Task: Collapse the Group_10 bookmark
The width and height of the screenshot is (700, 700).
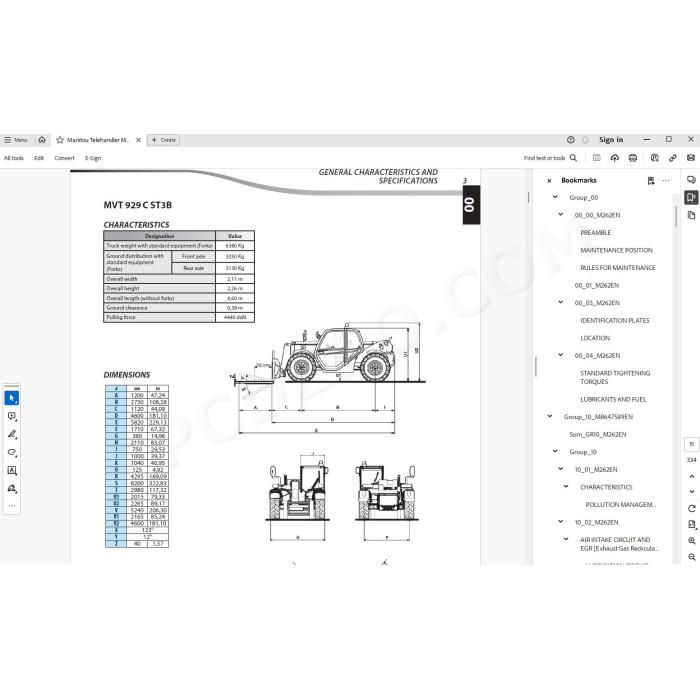Action: point(555,451)
